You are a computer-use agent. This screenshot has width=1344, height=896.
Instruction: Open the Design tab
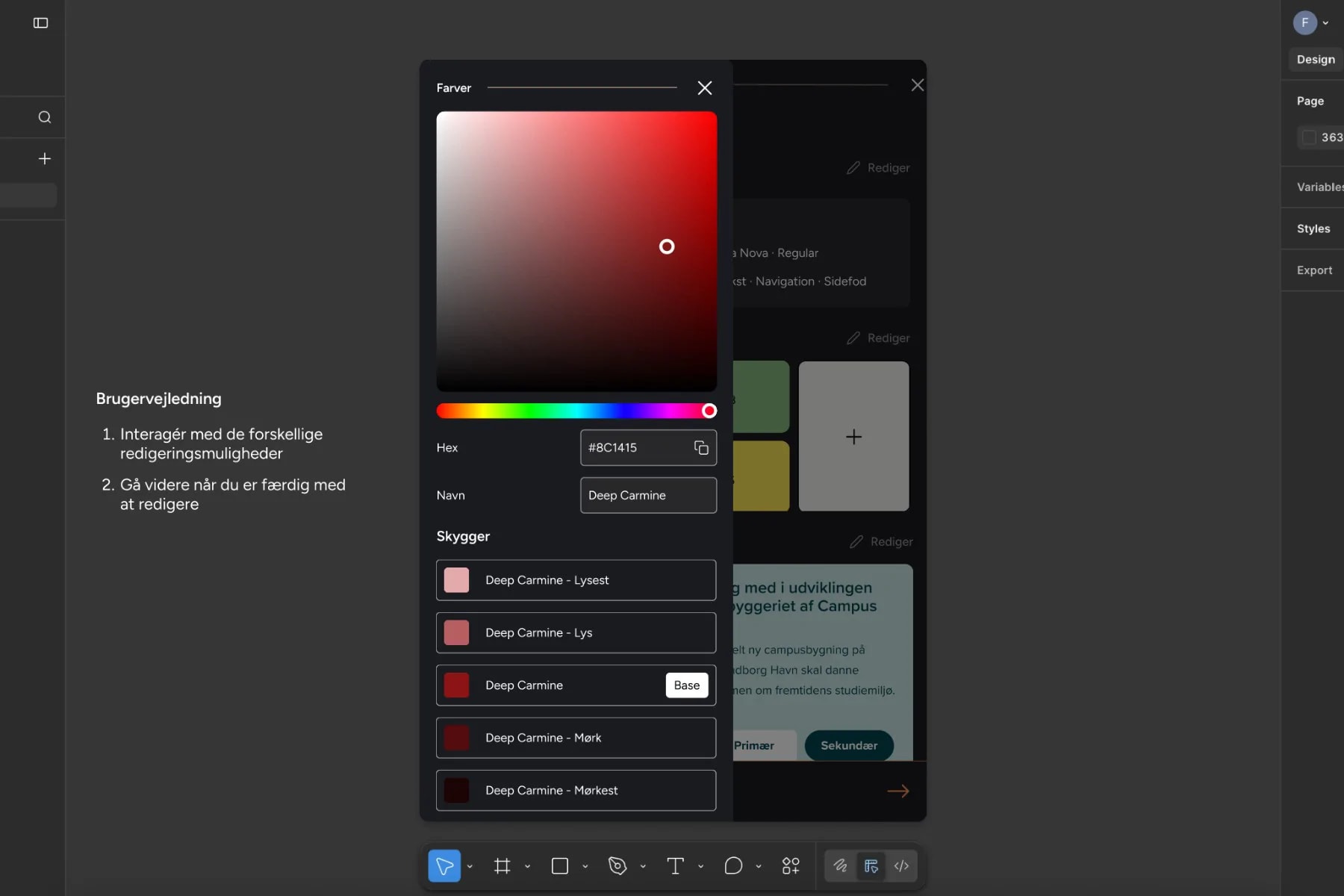coord(1316,60)
